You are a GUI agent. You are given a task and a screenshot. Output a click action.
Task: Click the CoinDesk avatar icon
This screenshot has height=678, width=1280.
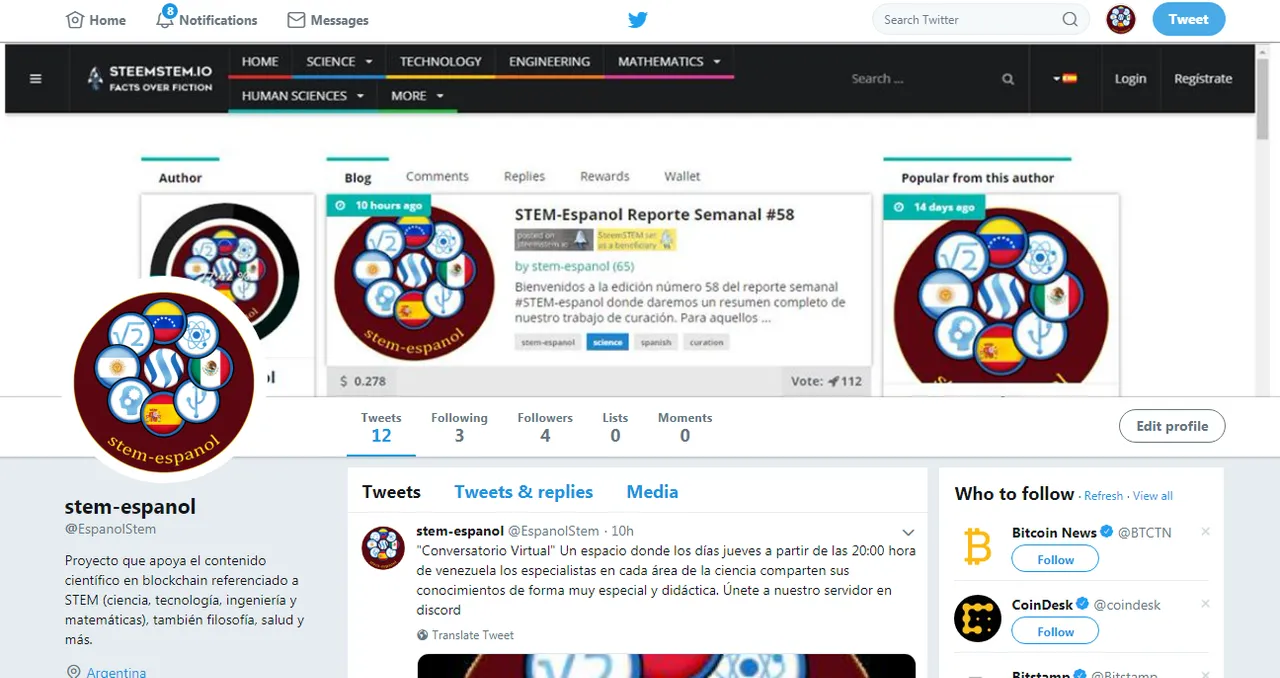point(978,618)
